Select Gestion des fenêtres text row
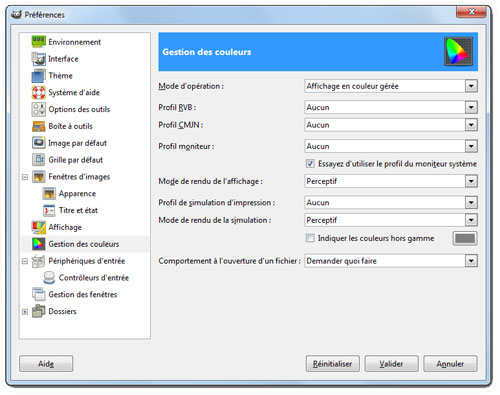The image size is (500, 395). 83,294
